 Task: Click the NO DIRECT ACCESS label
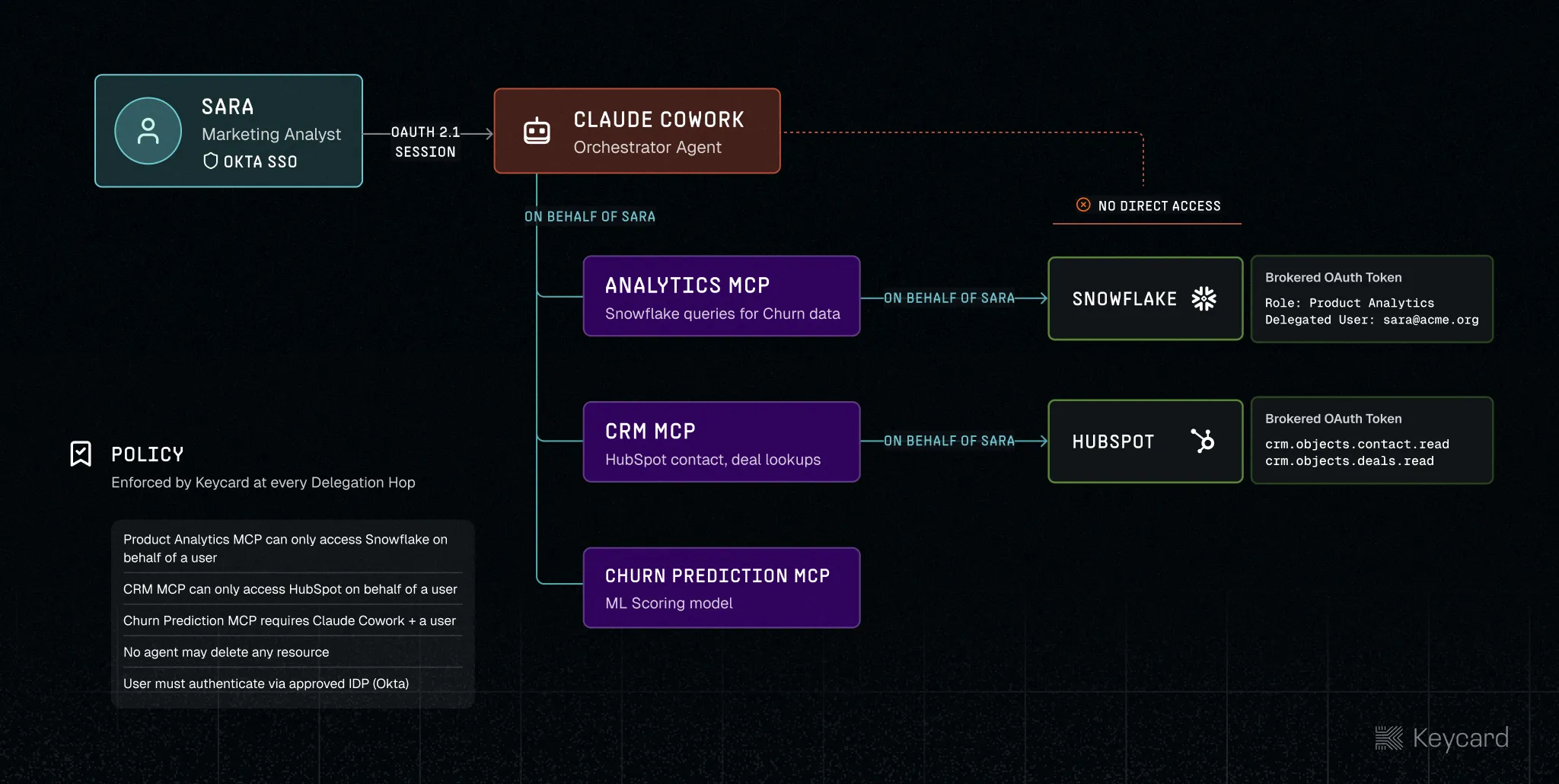tap(1159, 206)
